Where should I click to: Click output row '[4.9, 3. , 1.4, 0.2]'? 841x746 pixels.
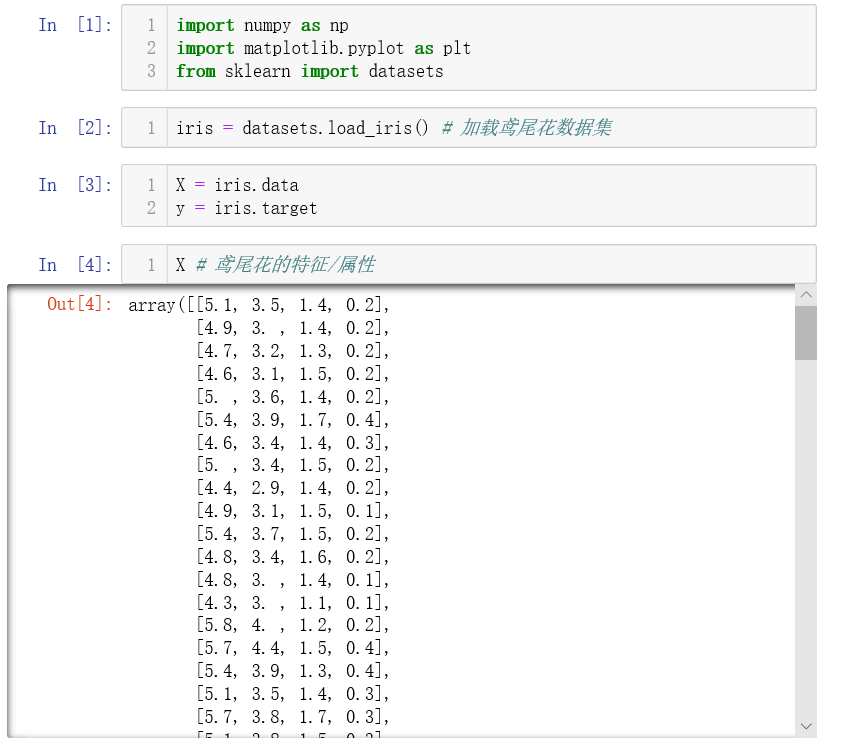click(292, 328)
